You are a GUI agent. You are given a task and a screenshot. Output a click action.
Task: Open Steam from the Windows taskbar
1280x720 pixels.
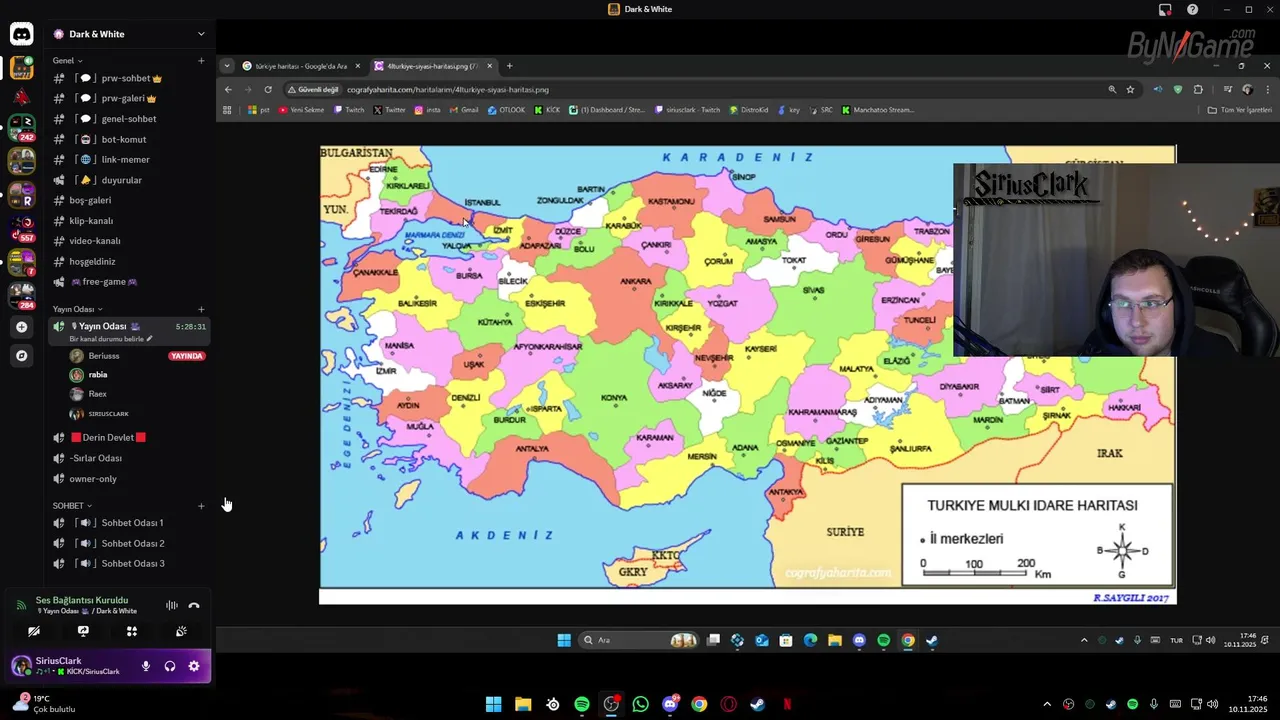(757, 704)
